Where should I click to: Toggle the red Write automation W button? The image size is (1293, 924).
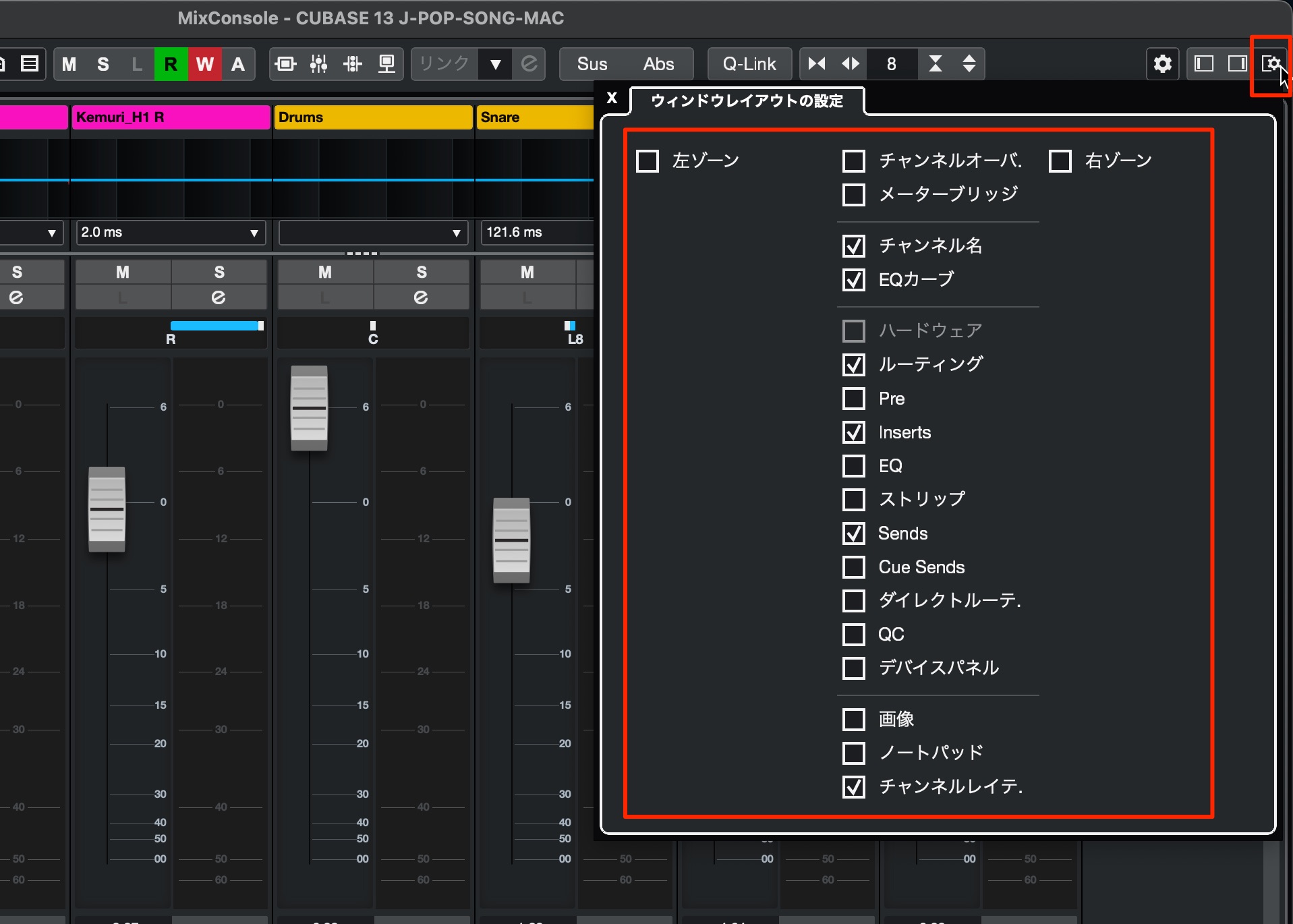(204, 64)
